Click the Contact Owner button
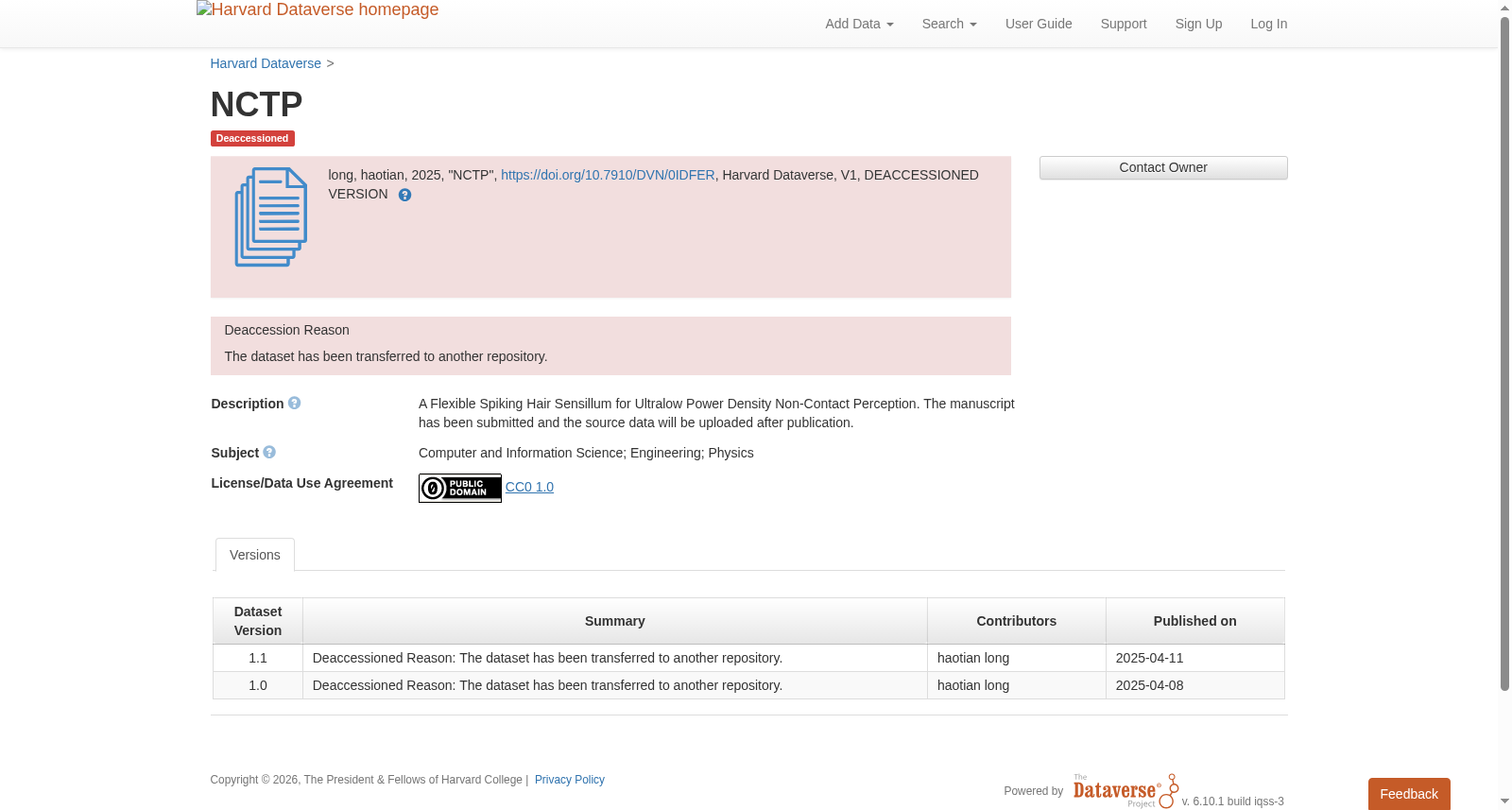The height and width of the screenshot is (810, 1512). (1163, 167)
